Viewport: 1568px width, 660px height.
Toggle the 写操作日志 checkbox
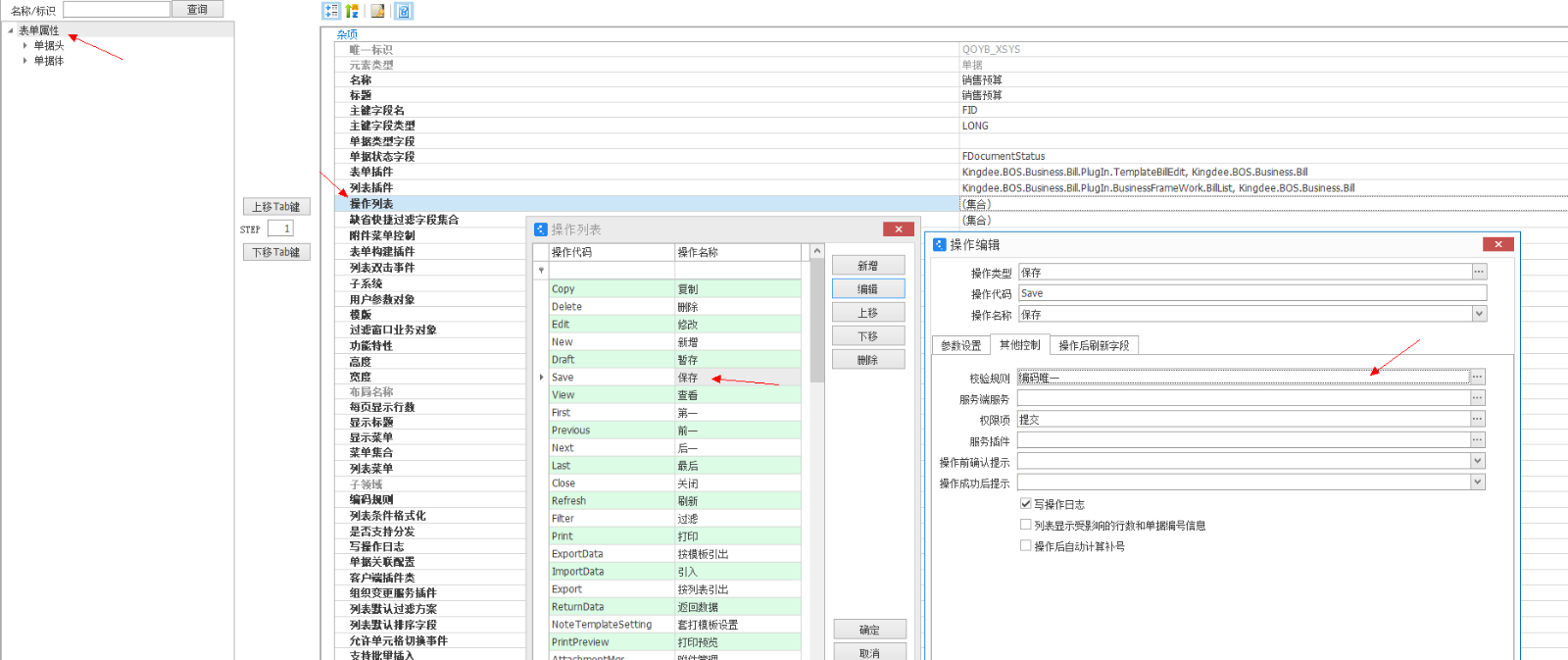tap(1026, 504)
